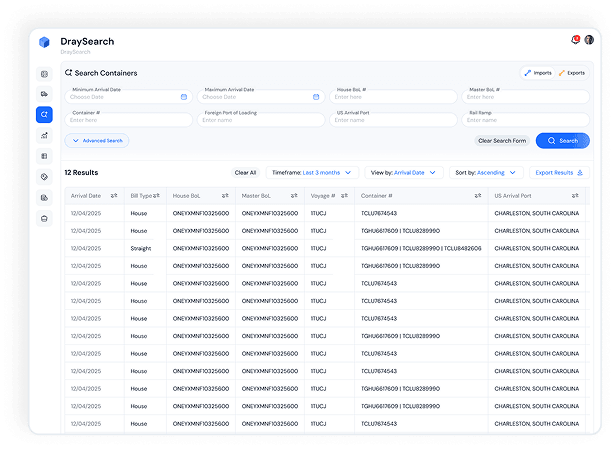
Task: Open calendar picker for Maximum Arrival Date
Action: click(316, 97)
